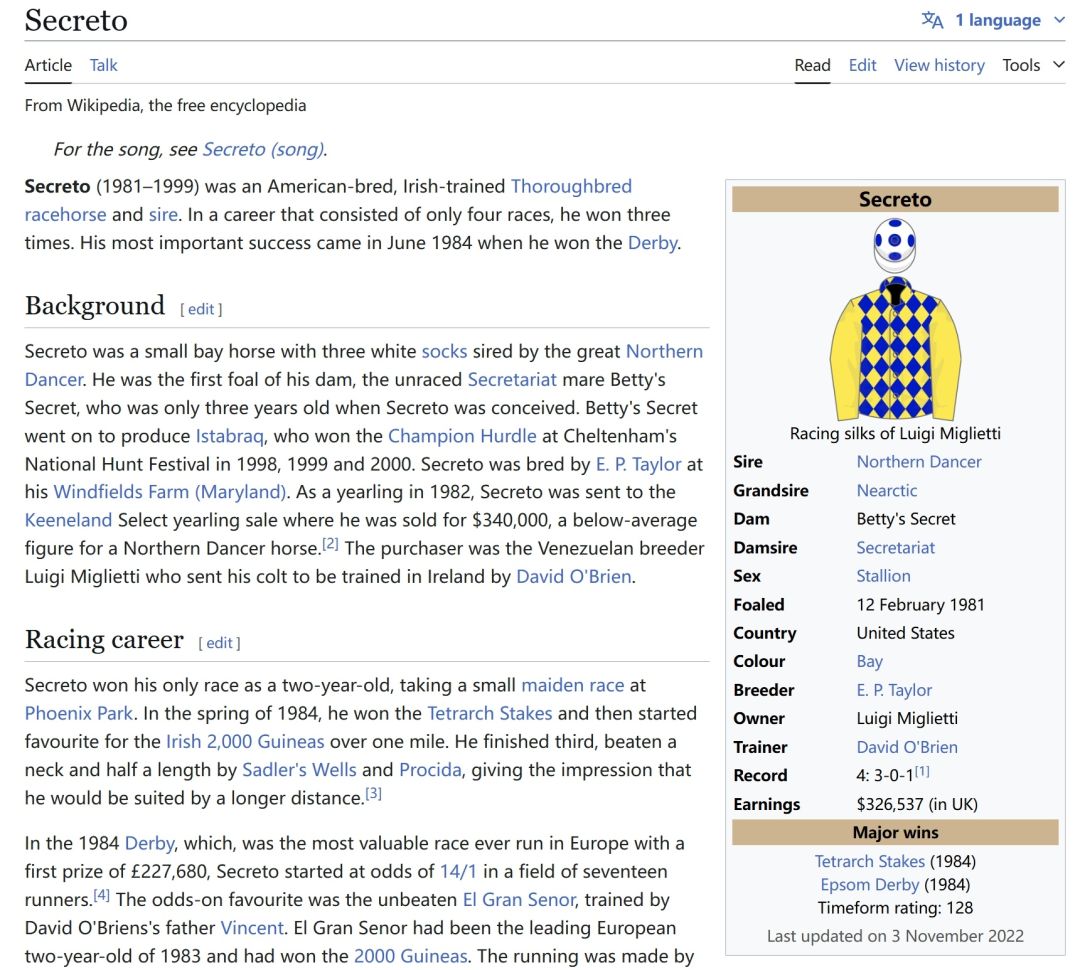Screen dimensions: 1080x970
Task: Jump to citation 1 beside Record
Action: 922,772
